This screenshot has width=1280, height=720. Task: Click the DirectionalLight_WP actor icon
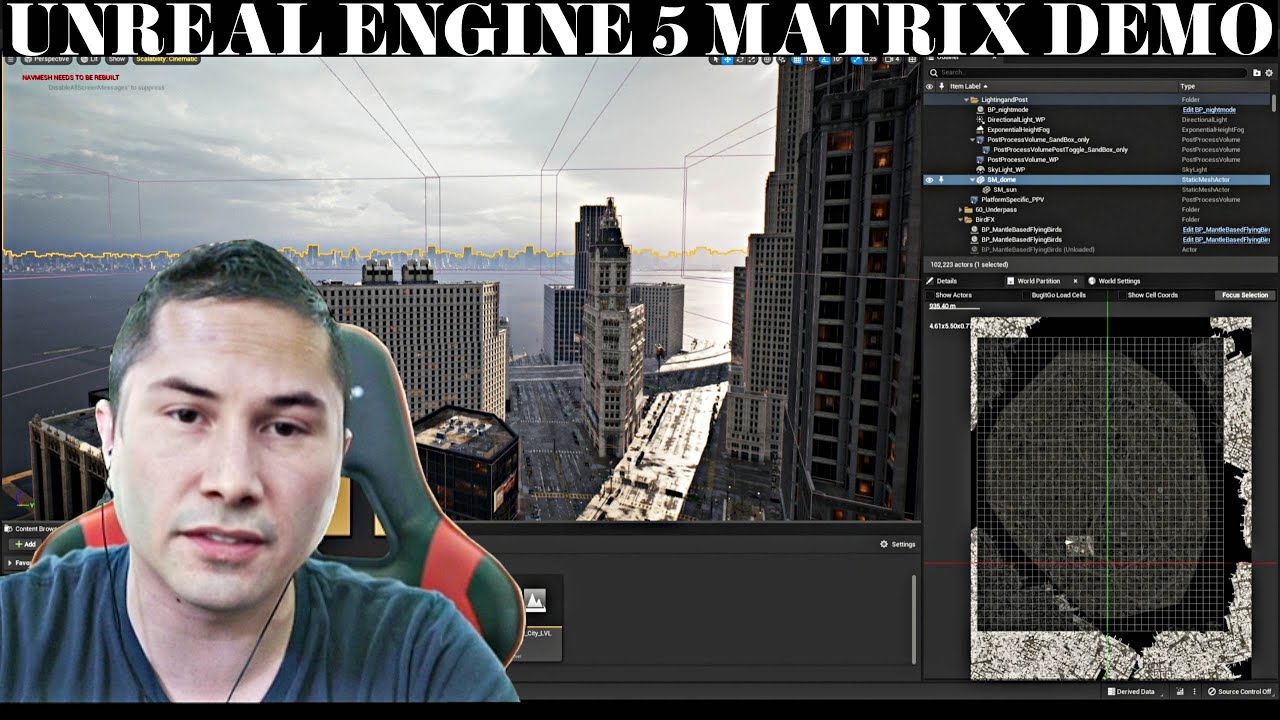click(x=980, y=120)
